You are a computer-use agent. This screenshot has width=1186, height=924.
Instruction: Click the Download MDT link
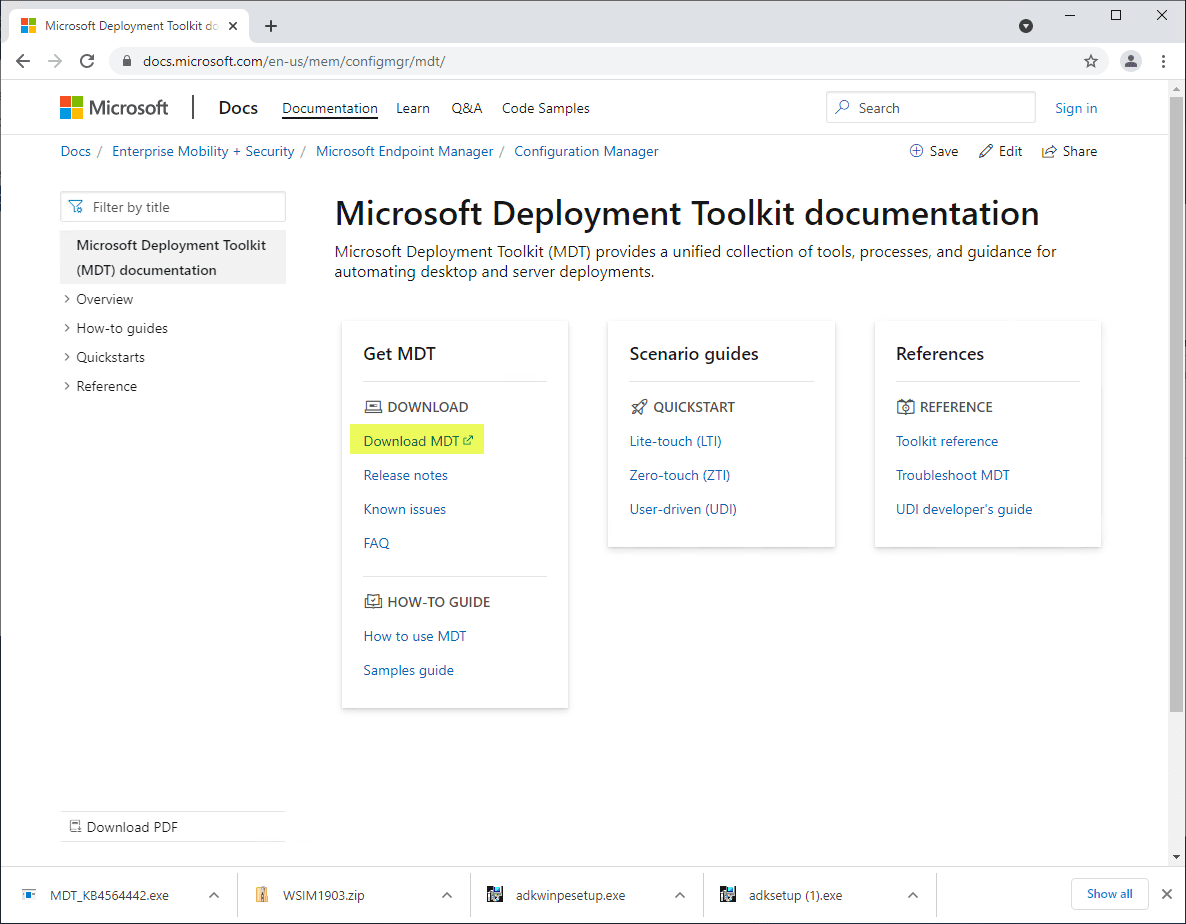click(x=412, y=441)
